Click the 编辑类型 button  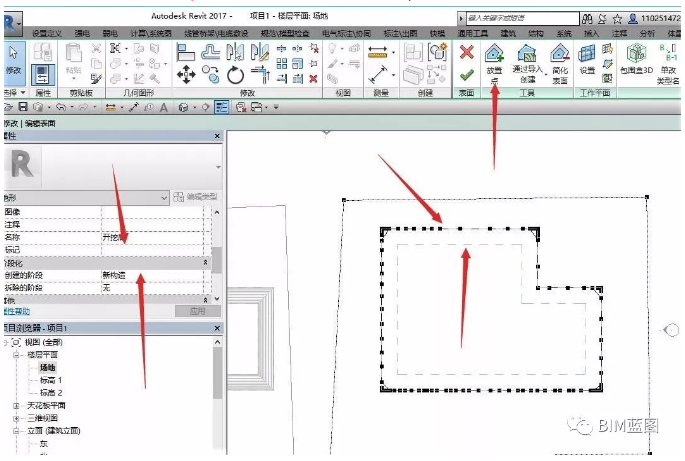(x=195, y=197)
